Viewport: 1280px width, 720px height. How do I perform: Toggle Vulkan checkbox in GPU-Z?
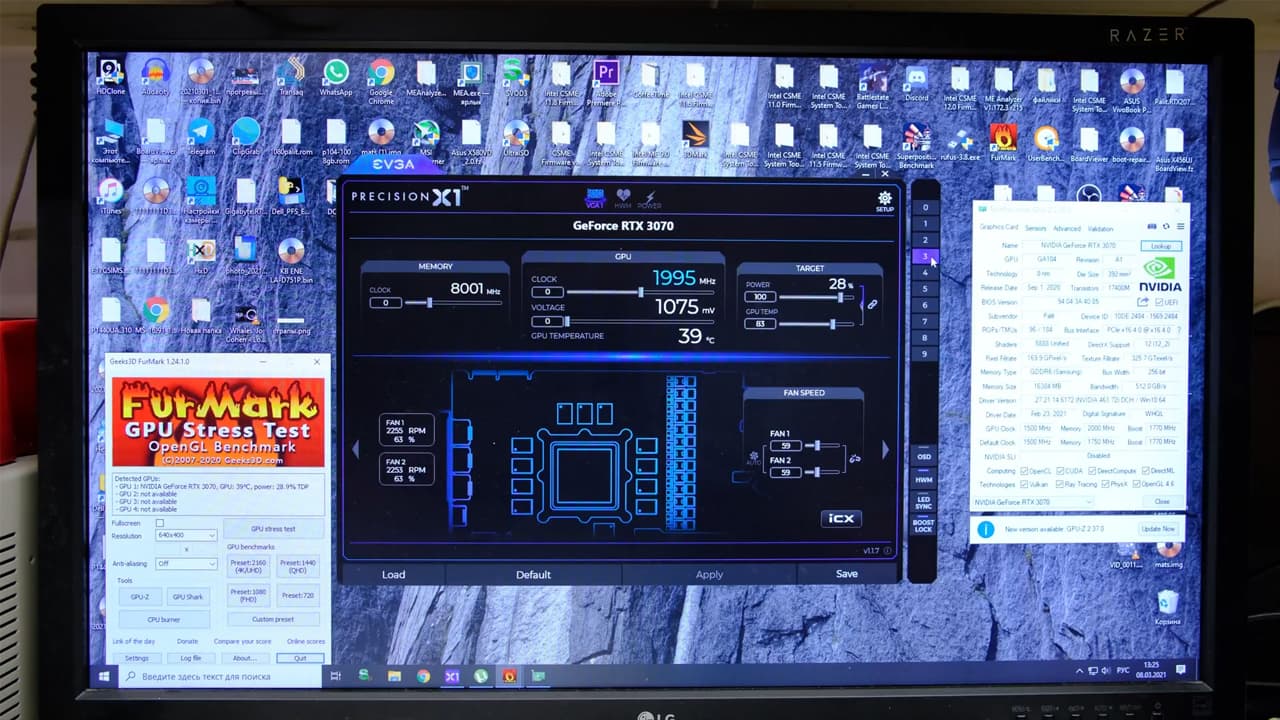tap(1025, 484)
